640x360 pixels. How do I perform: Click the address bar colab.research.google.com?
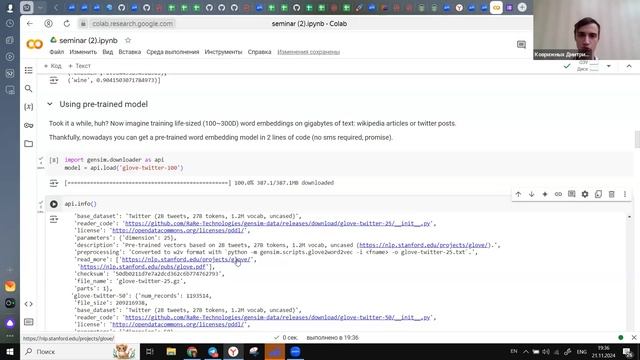pyautogui.click(x=132, y=24)
